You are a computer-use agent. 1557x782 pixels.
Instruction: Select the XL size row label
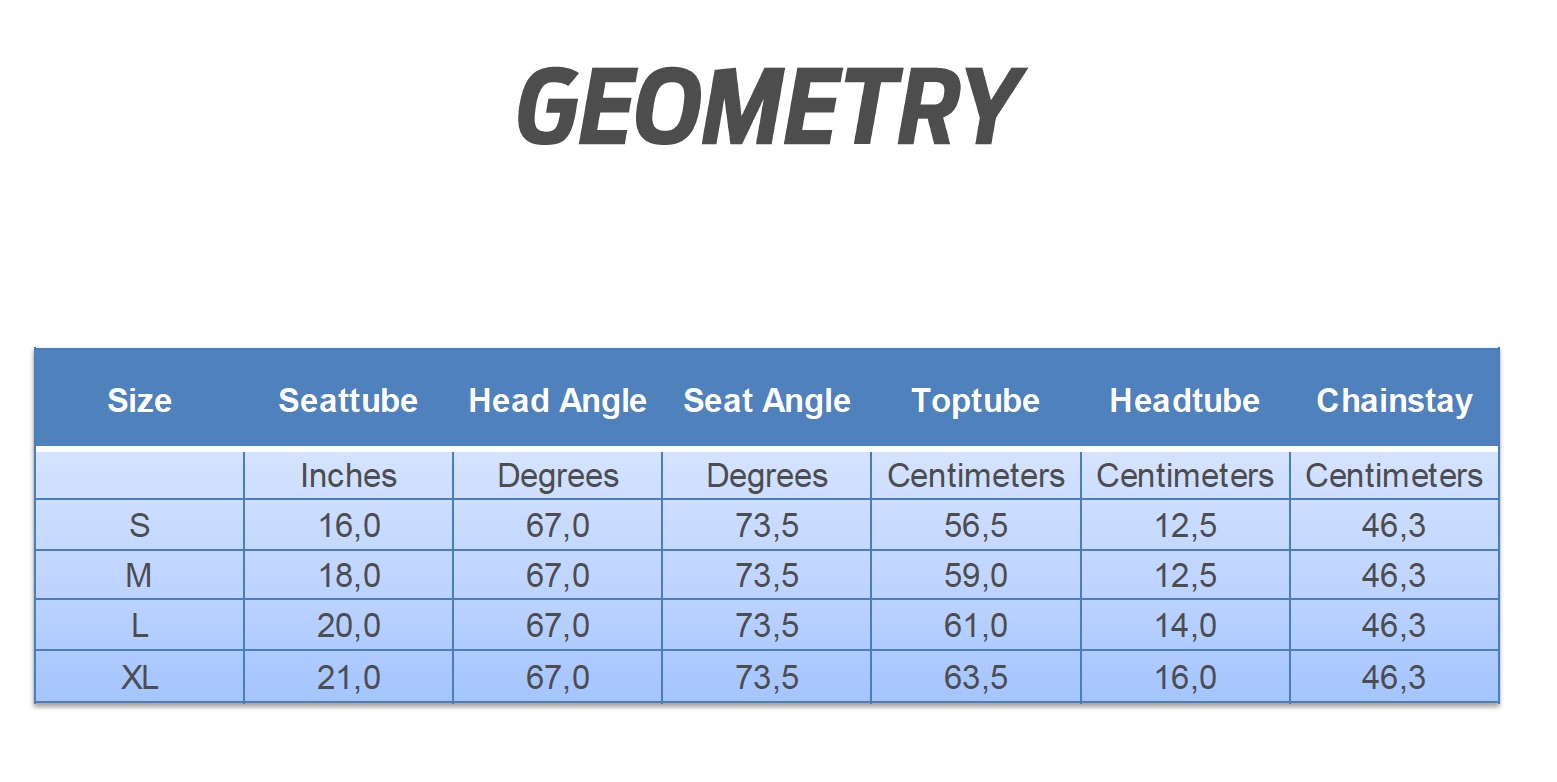139,678
